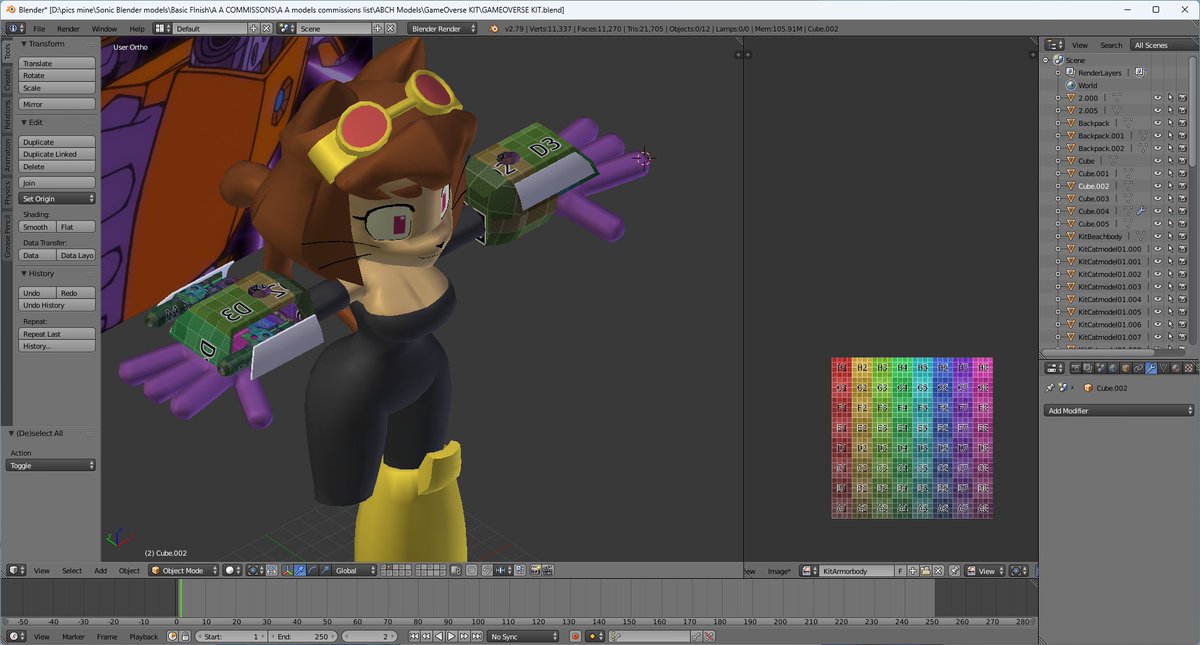This screenshot has width=1200, height=645.
Task: Open File menu
Action: tap(39, 29)
